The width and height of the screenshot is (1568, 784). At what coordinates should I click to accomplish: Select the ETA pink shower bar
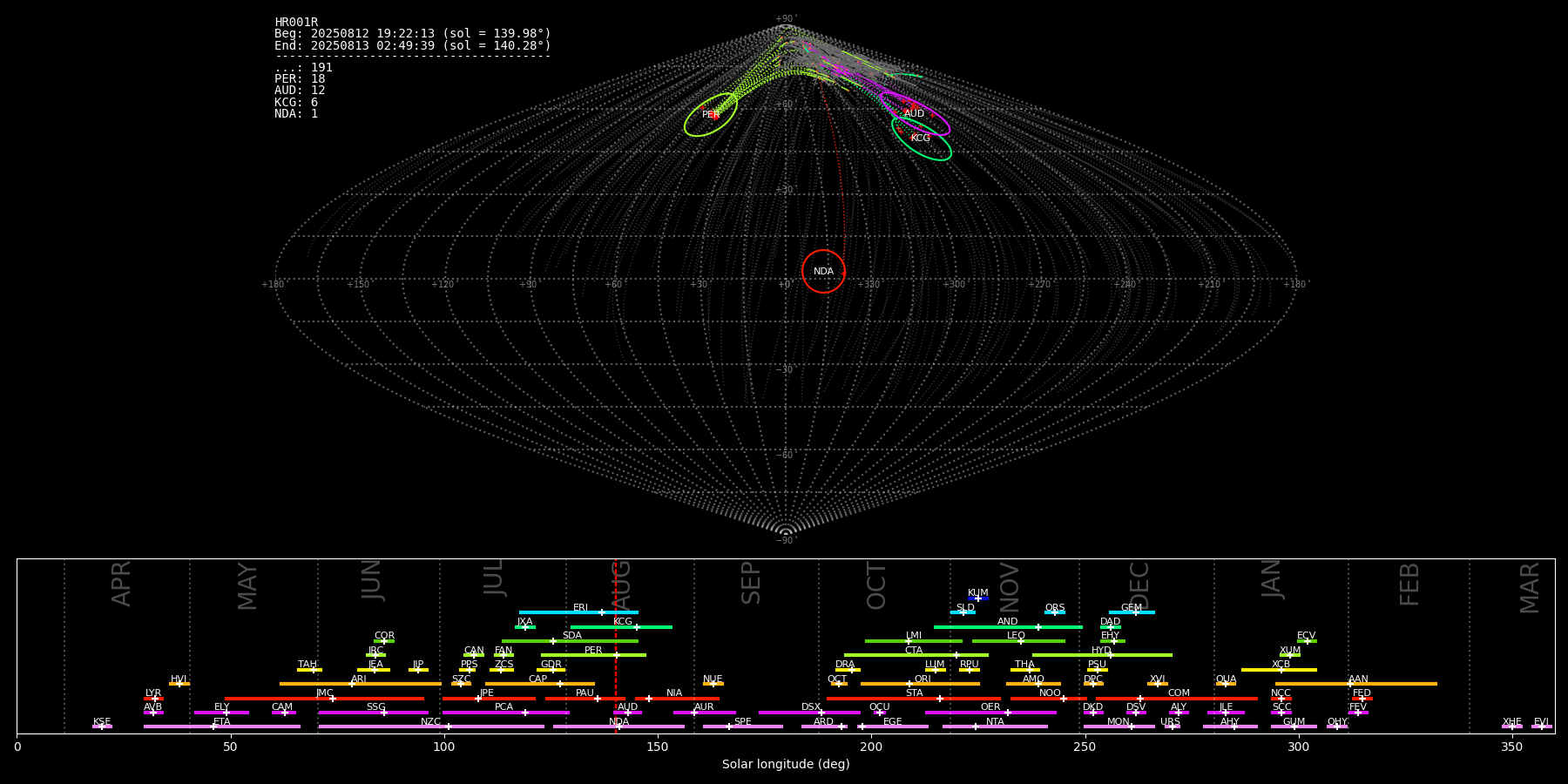[222, 727]
